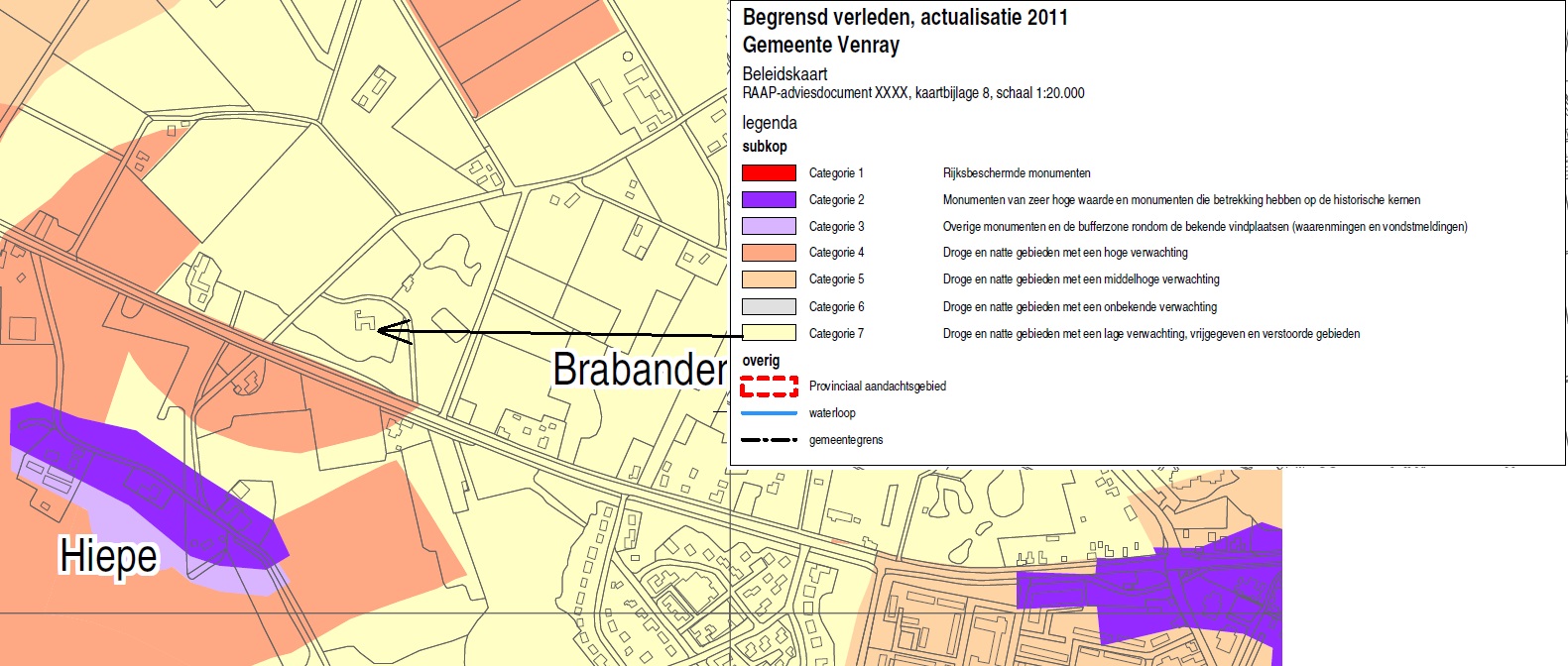Click the 'onbekende verwachting' description text
Viewport: 1568px width, 666px height.
click(1079, 307)
